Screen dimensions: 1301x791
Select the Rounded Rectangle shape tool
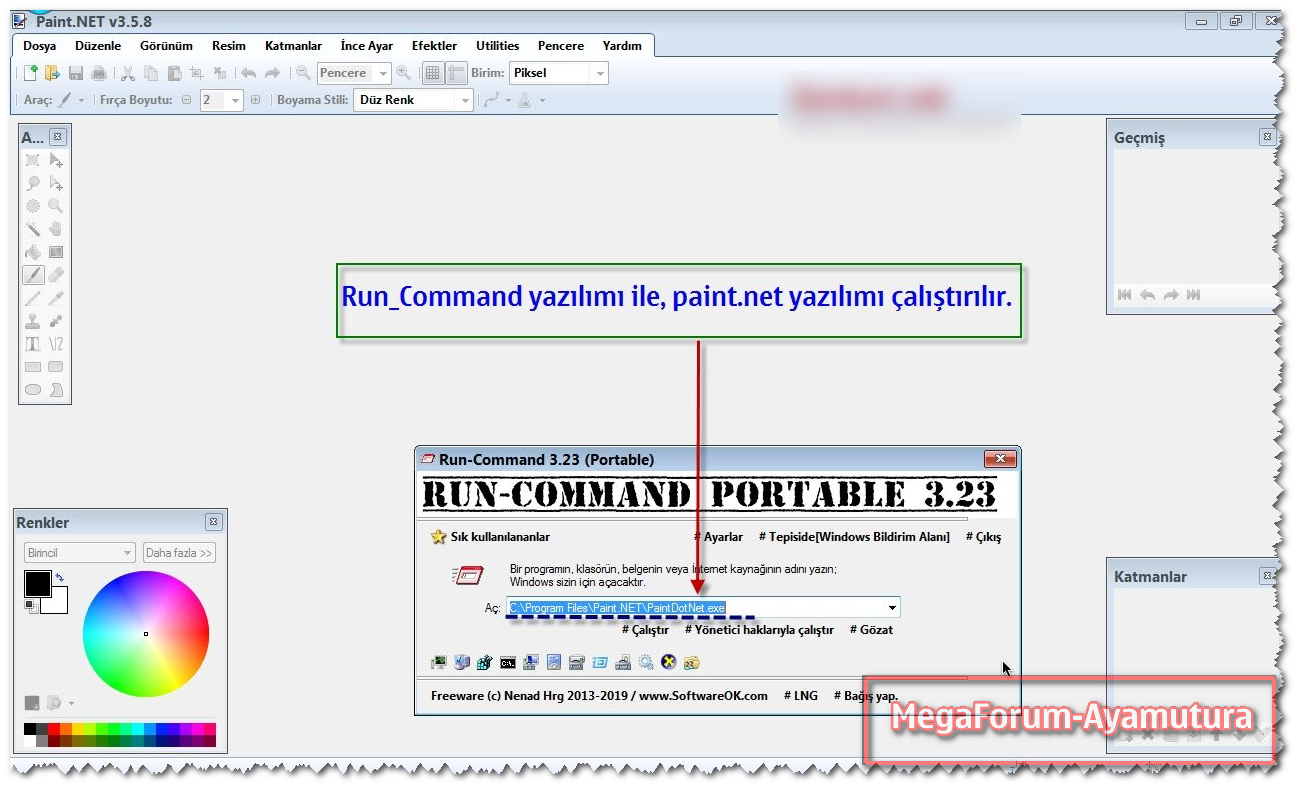56,367
